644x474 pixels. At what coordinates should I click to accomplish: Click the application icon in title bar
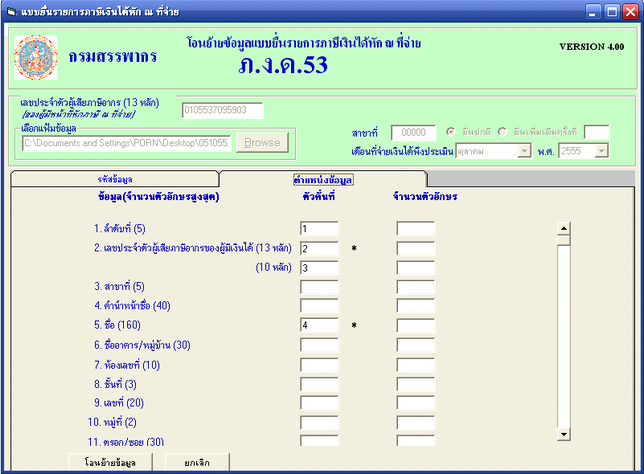[x=10, y=11]
